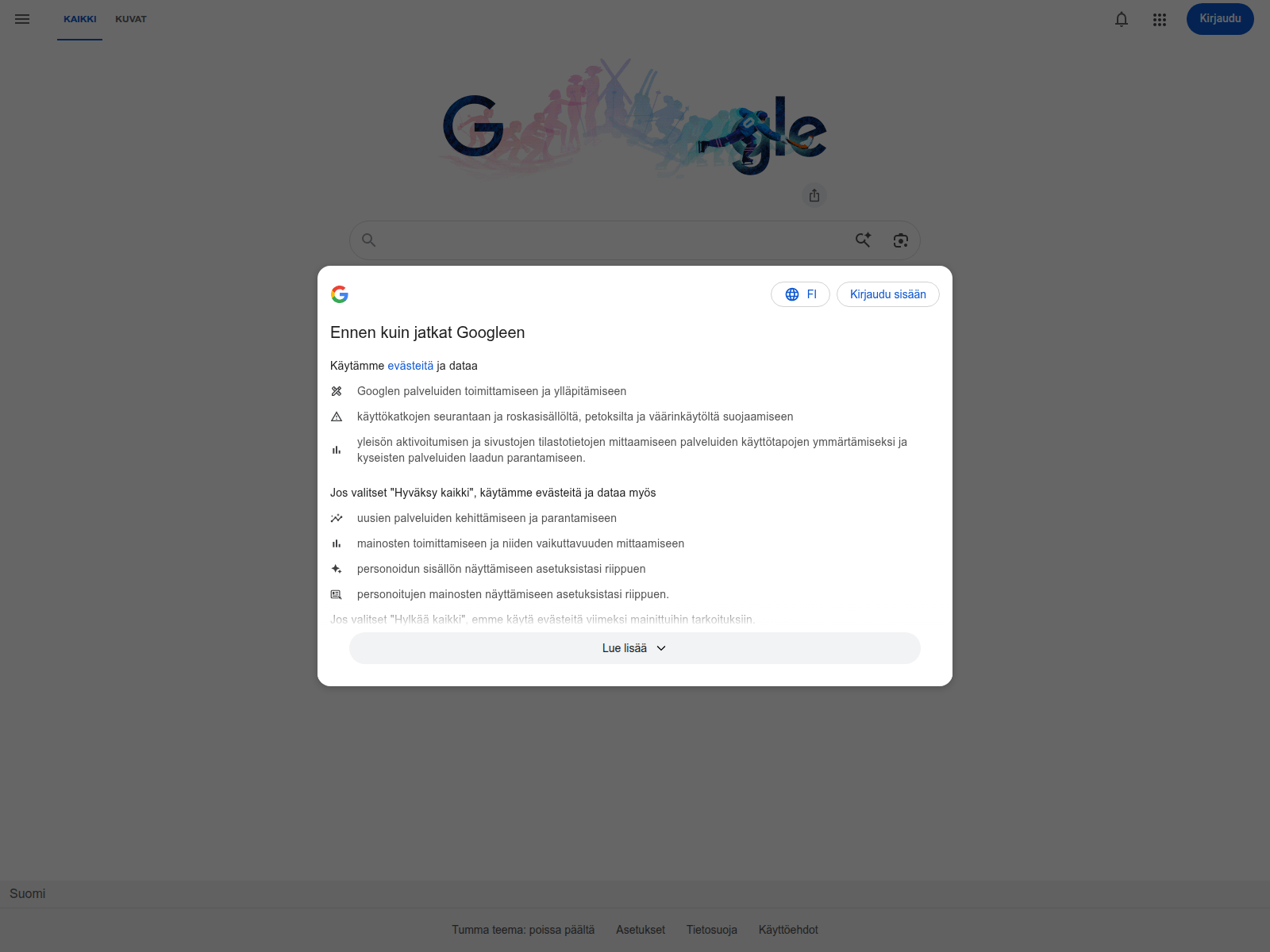Open the FI language selector
Screen dimensions: 1270x952
click(x=800, y=294)
